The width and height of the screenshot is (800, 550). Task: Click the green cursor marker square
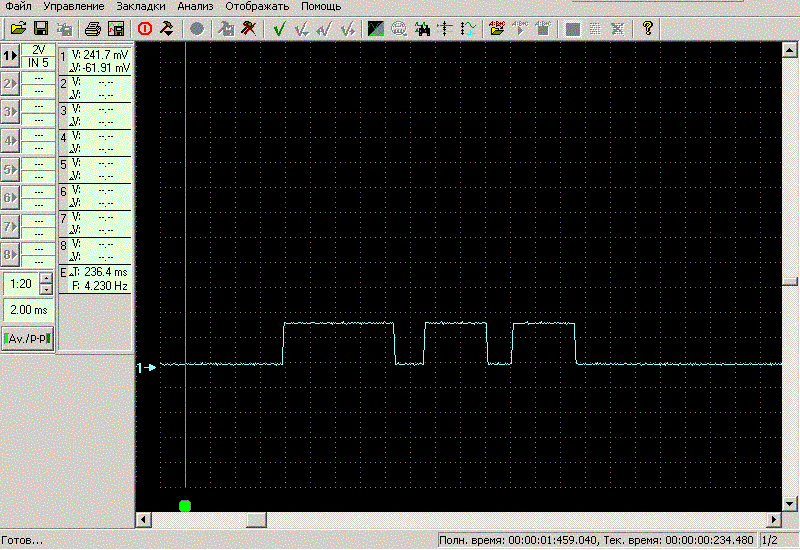tap(185, 506)
